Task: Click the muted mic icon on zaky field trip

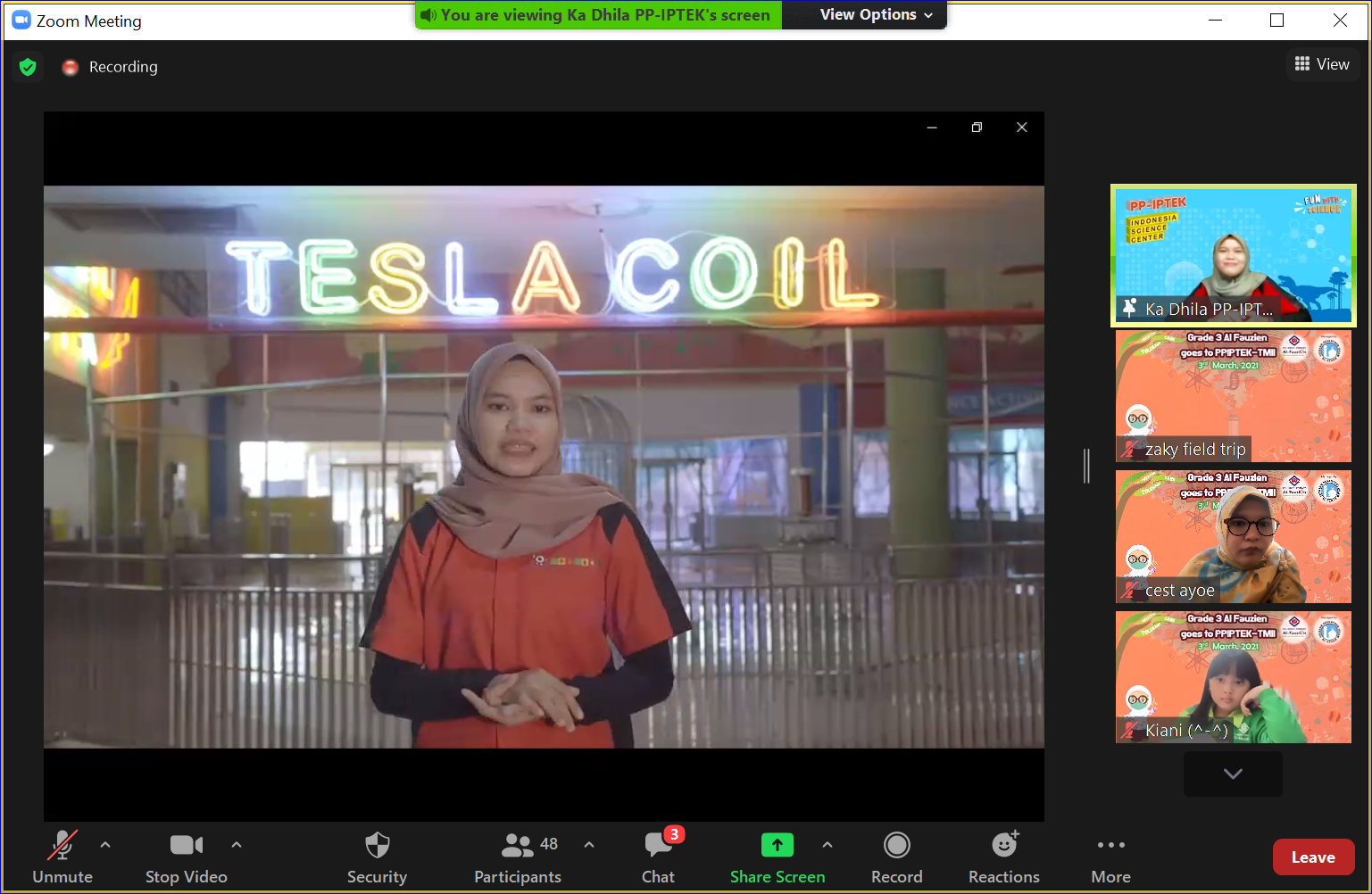Action: pos(1130,449)
